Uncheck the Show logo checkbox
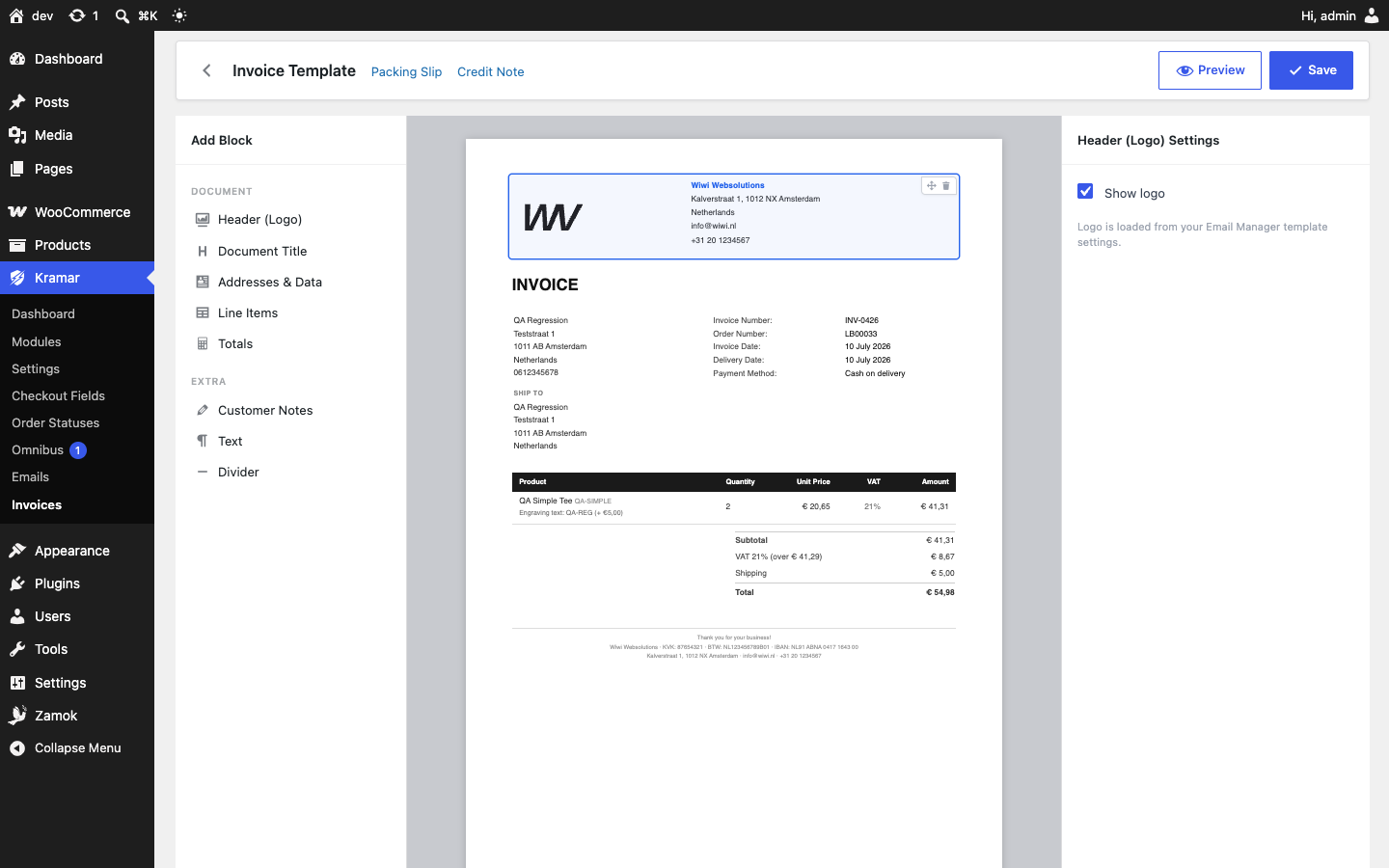Viewport: 1389px width, 868px height. coord(1085,191)
